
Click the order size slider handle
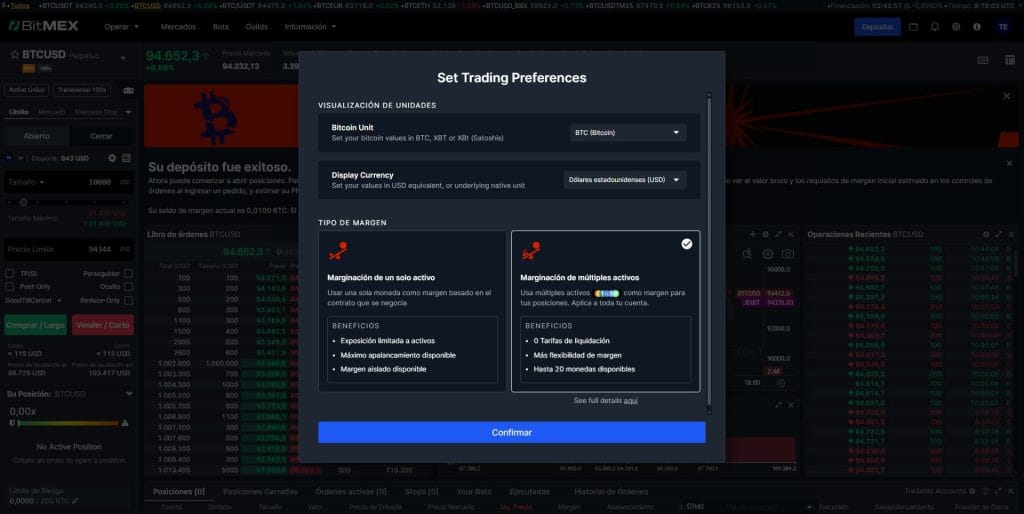click(x=23, y=204)
